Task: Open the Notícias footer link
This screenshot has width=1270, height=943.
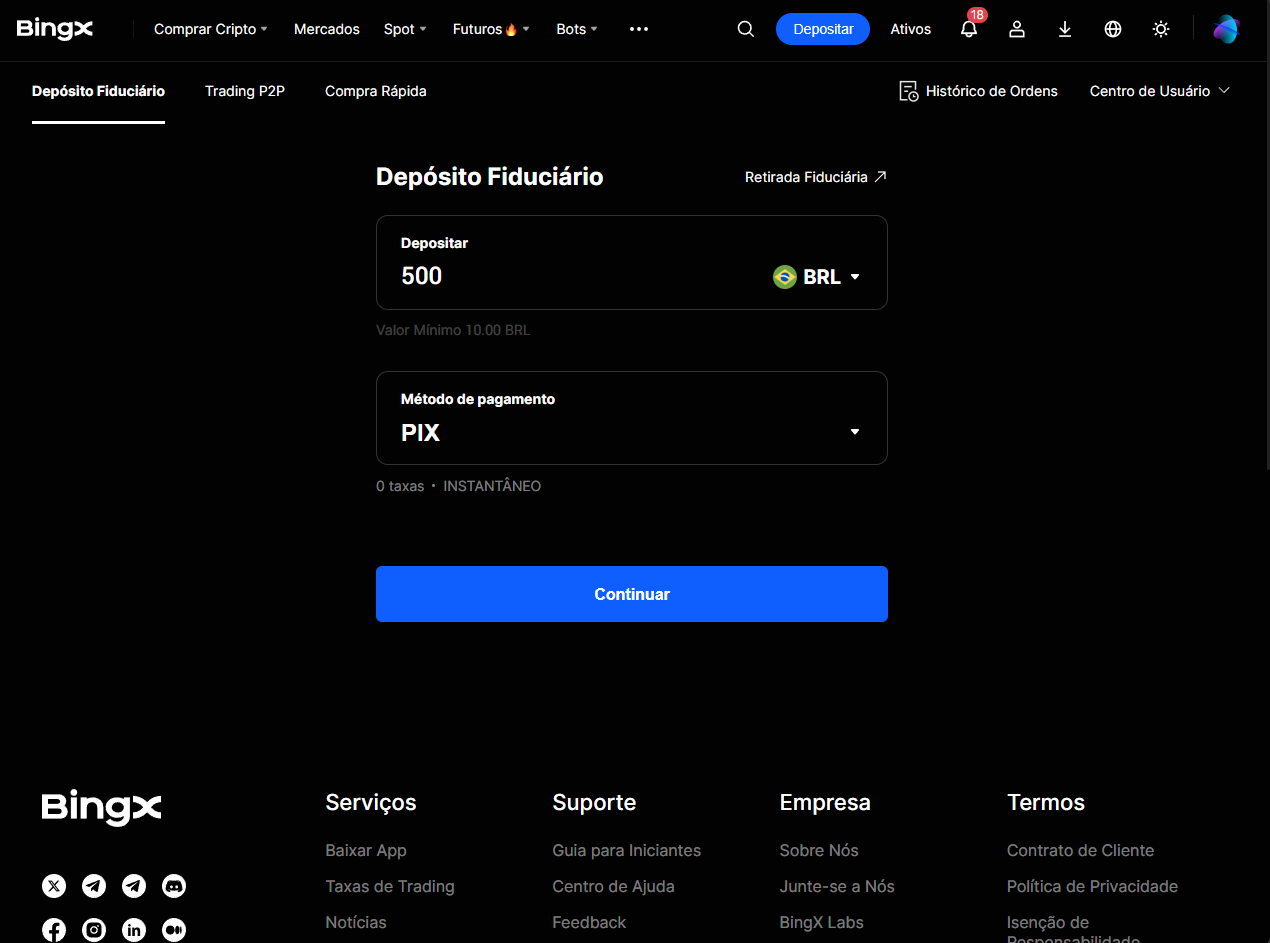Action: tap(356, 922)
